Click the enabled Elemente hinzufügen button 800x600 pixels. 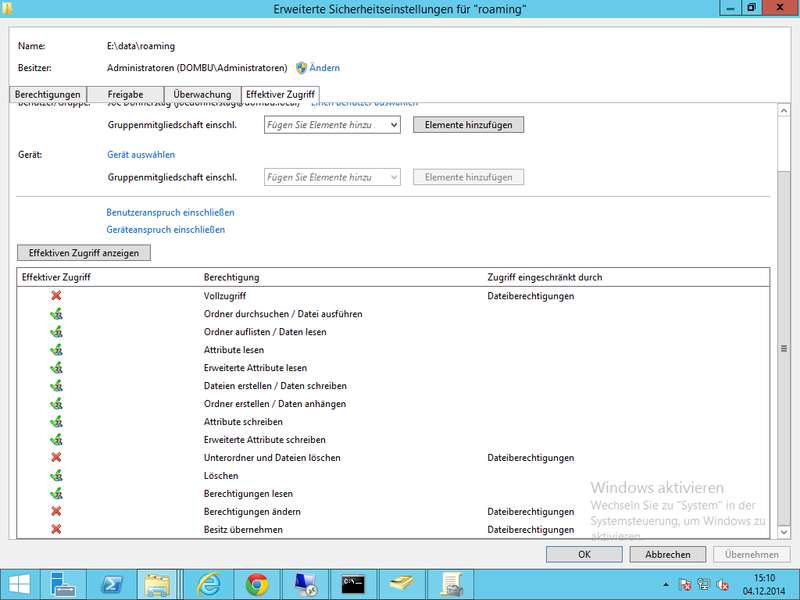click(468, 125)
